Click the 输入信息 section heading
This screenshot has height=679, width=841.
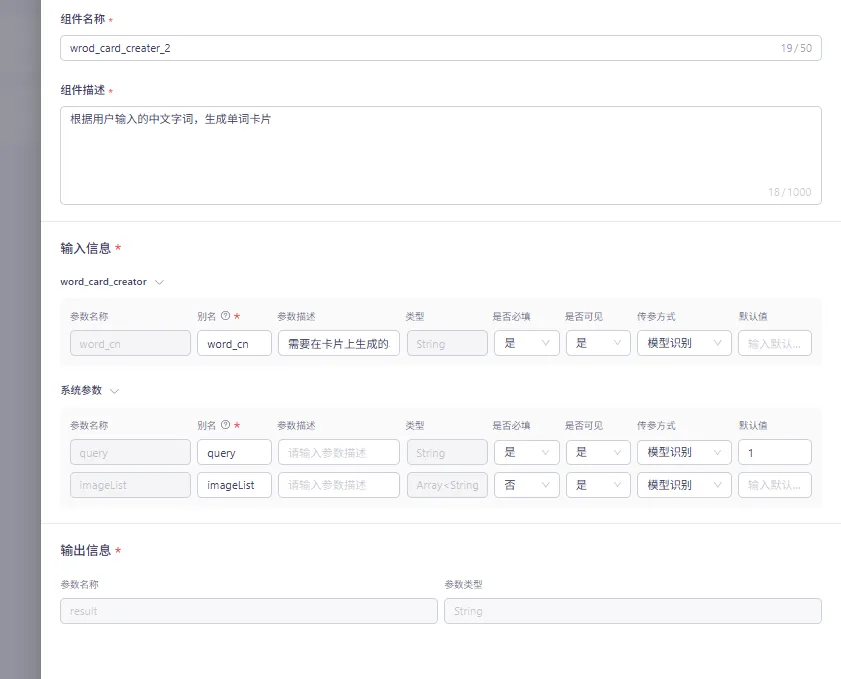pyautogui.click(x=86, y=248)
